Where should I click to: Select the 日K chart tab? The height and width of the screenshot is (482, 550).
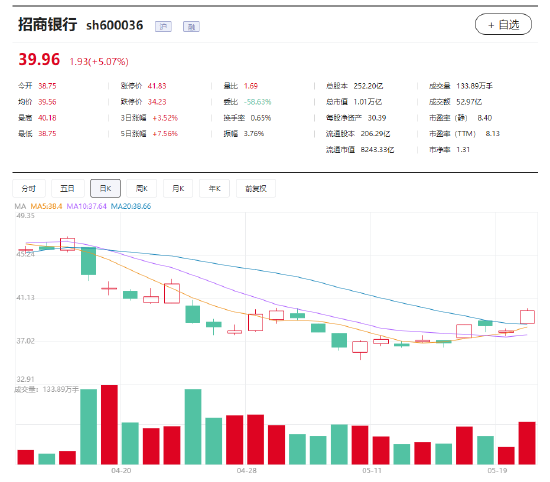105,188
